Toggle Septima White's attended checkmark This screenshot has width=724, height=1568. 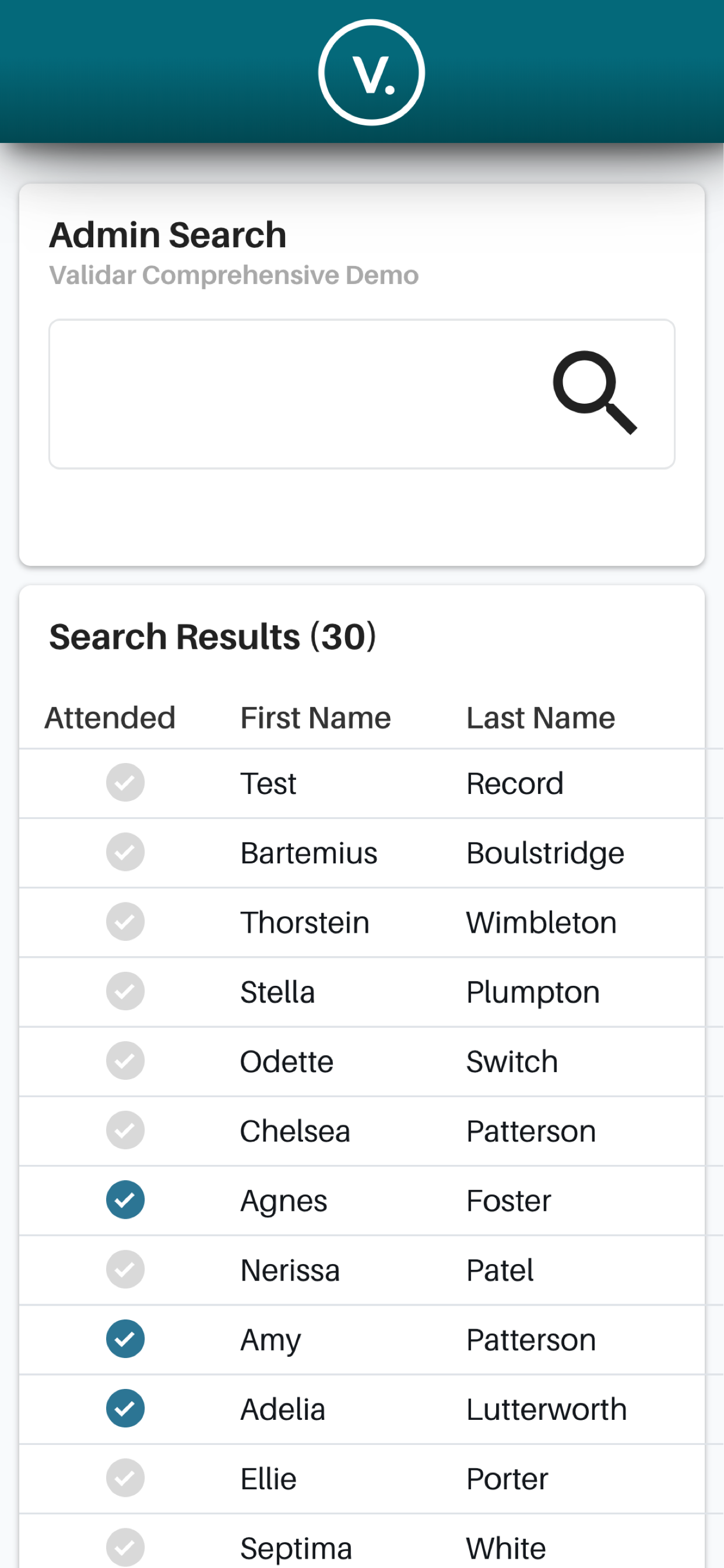click(x=125, y=1546)
